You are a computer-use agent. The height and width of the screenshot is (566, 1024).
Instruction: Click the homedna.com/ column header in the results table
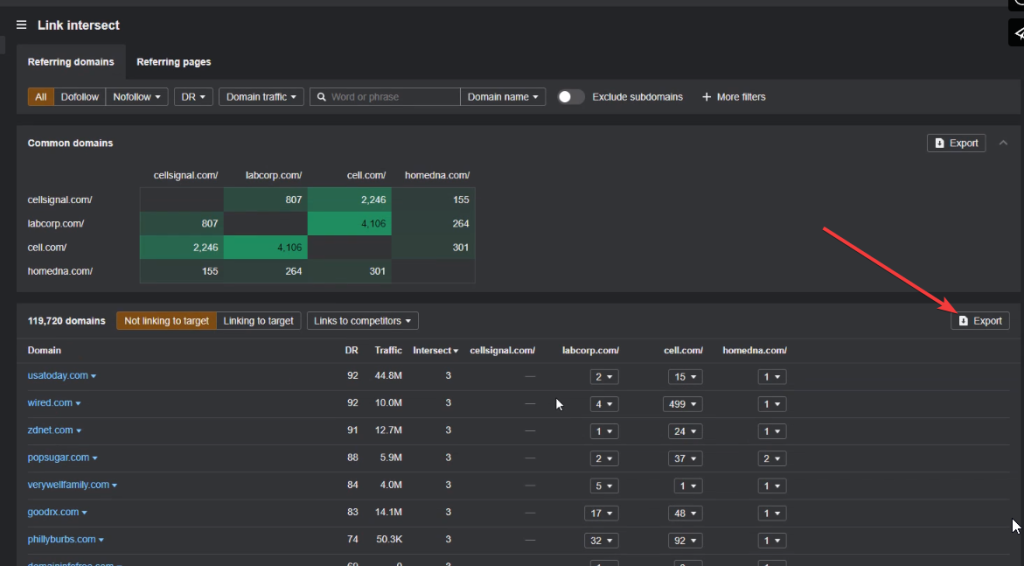coord(754,351)
